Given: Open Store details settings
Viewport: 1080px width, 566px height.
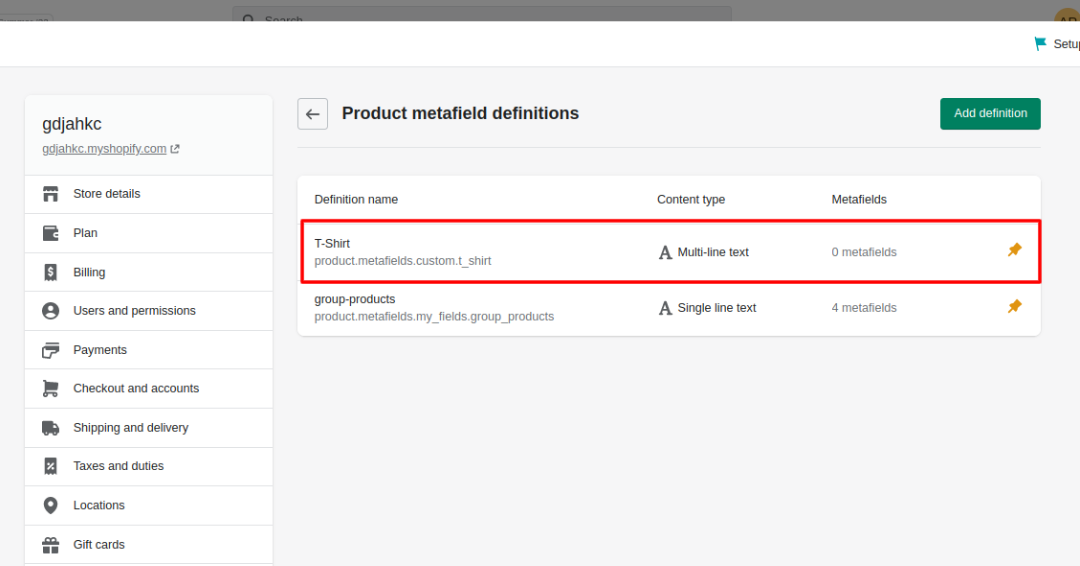Looking at the screenshot, I should 149,194.
